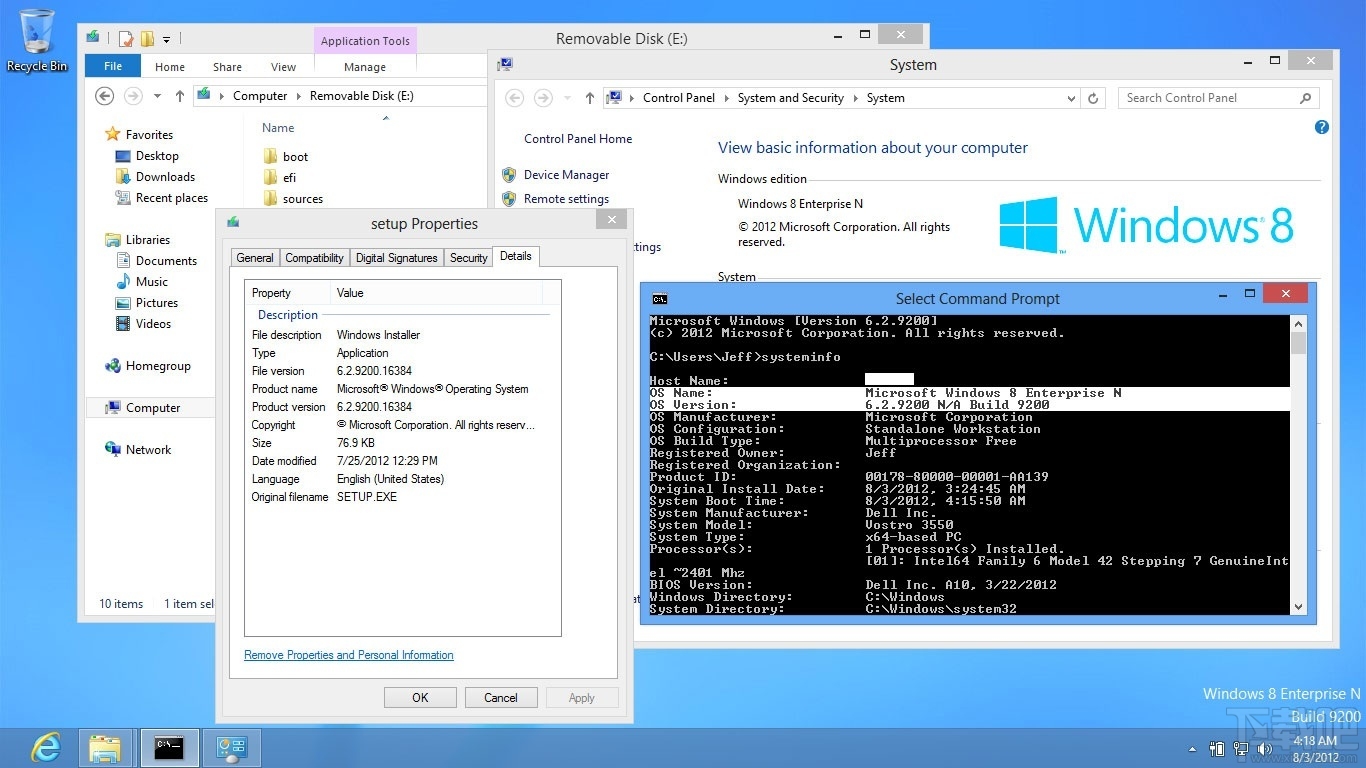Click Remove Properties and Personal Information link

coord(348,655)
